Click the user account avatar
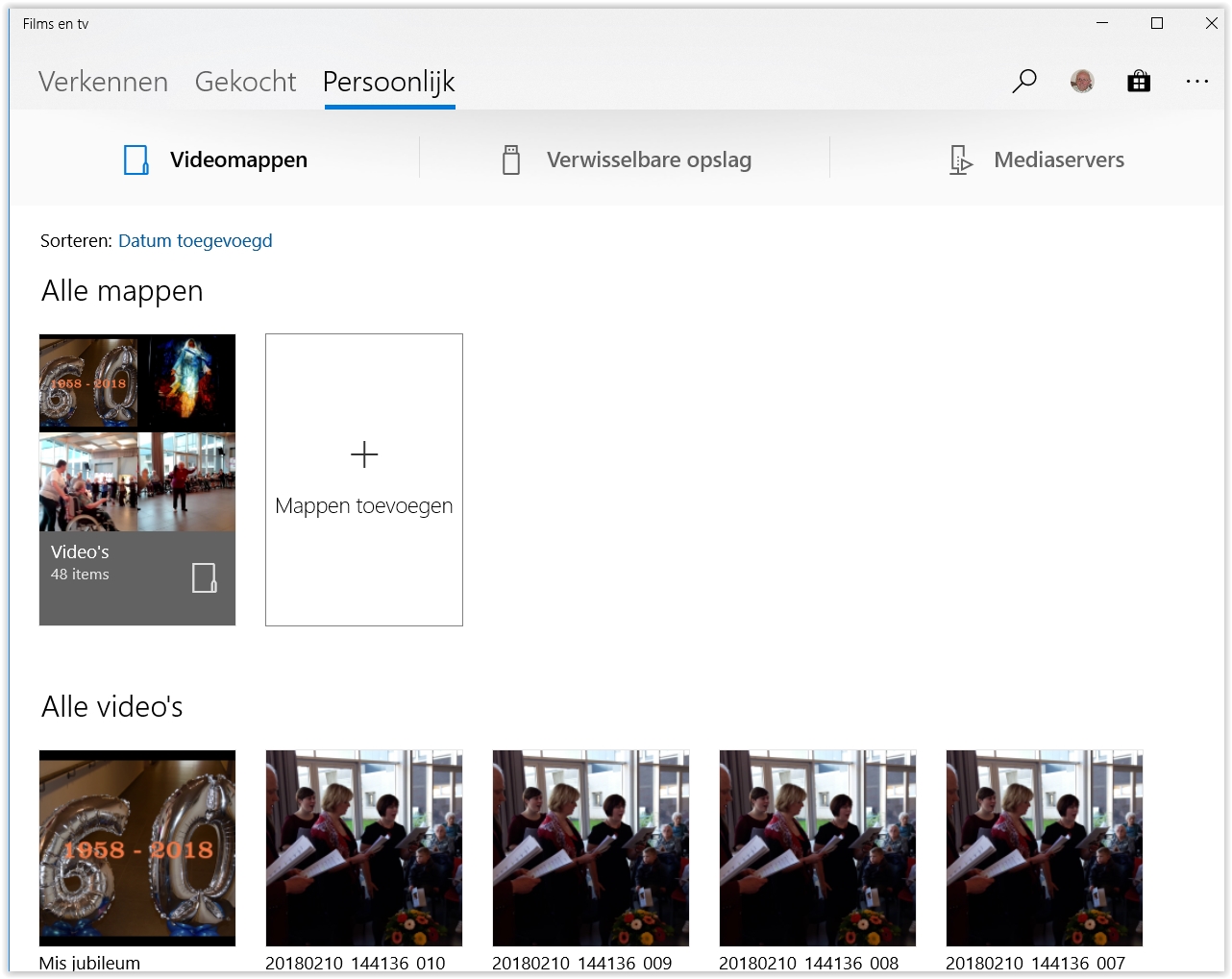 [x=1082, y=82]
